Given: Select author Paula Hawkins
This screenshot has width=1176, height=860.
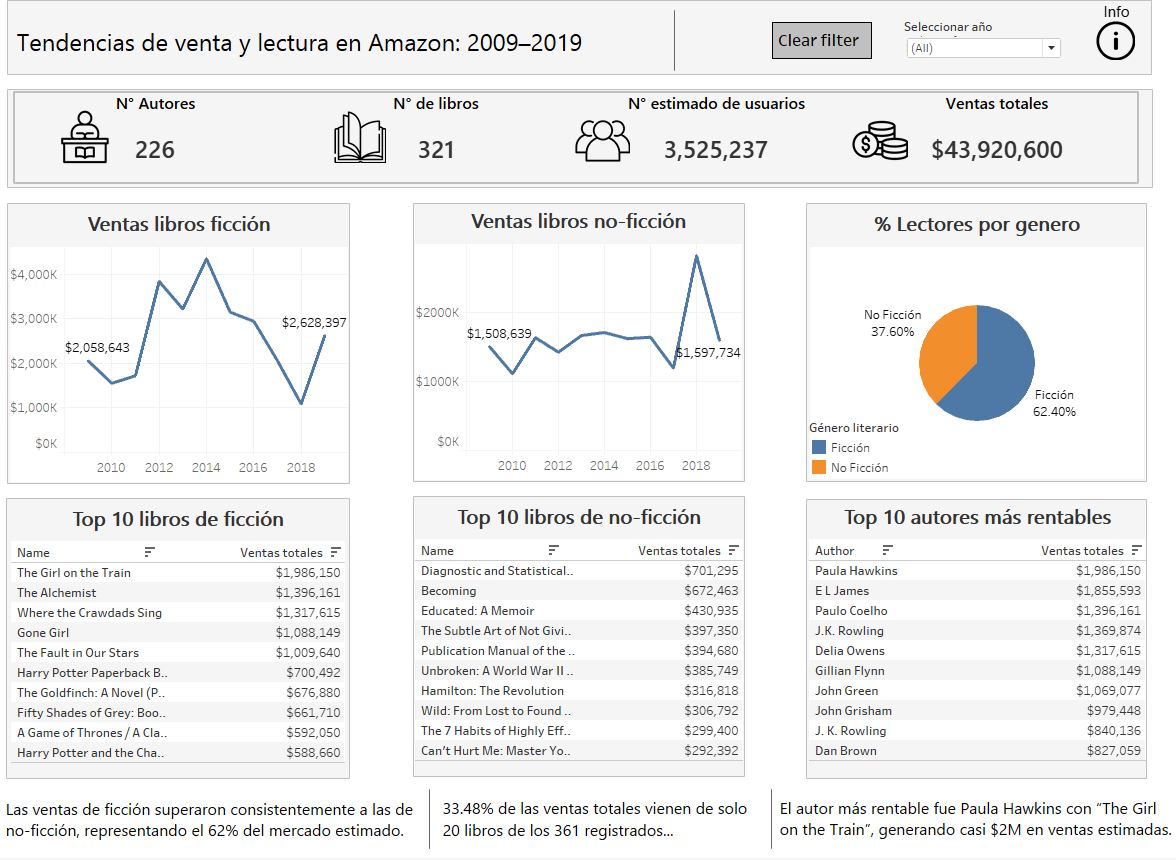Looking at the screenshot, I should (x=856, y=571).
